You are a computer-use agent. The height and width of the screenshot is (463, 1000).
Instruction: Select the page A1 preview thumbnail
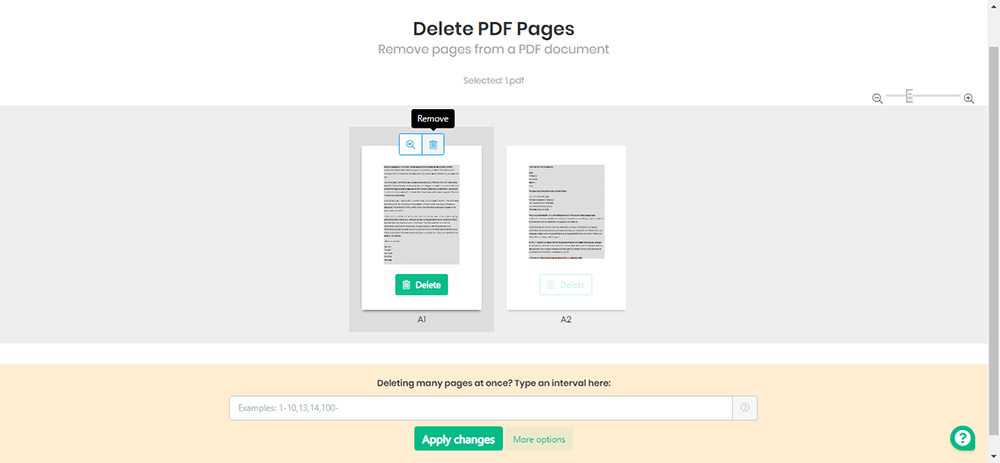pos(421,214)
